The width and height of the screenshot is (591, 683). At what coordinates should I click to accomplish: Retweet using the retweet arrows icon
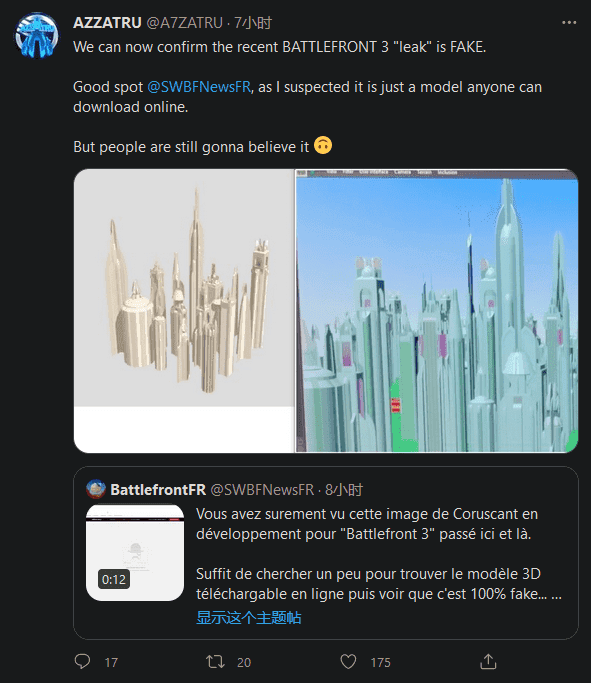pos(215,662)
